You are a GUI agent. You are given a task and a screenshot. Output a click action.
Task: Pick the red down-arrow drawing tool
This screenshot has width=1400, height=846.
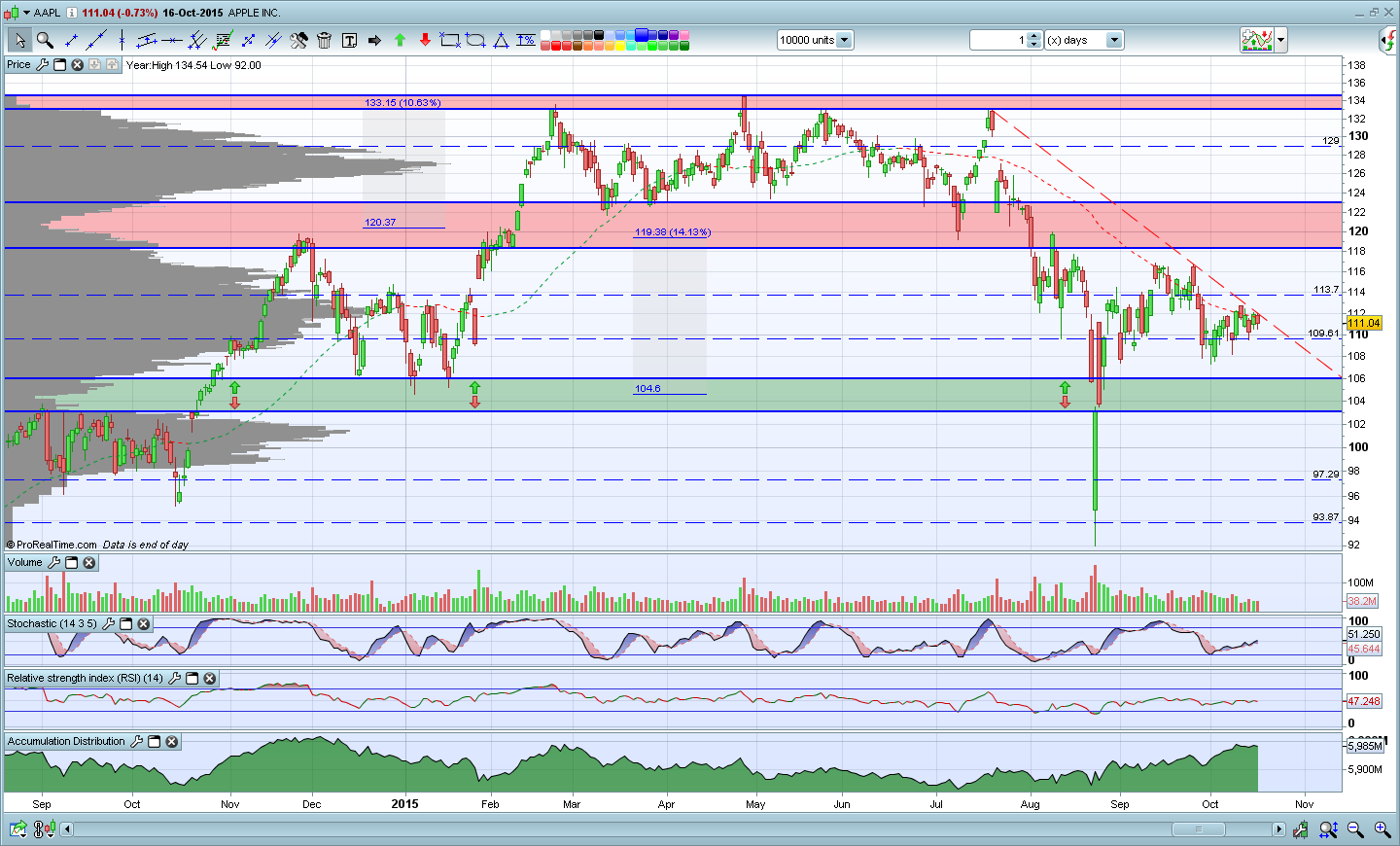pos(425,40)
